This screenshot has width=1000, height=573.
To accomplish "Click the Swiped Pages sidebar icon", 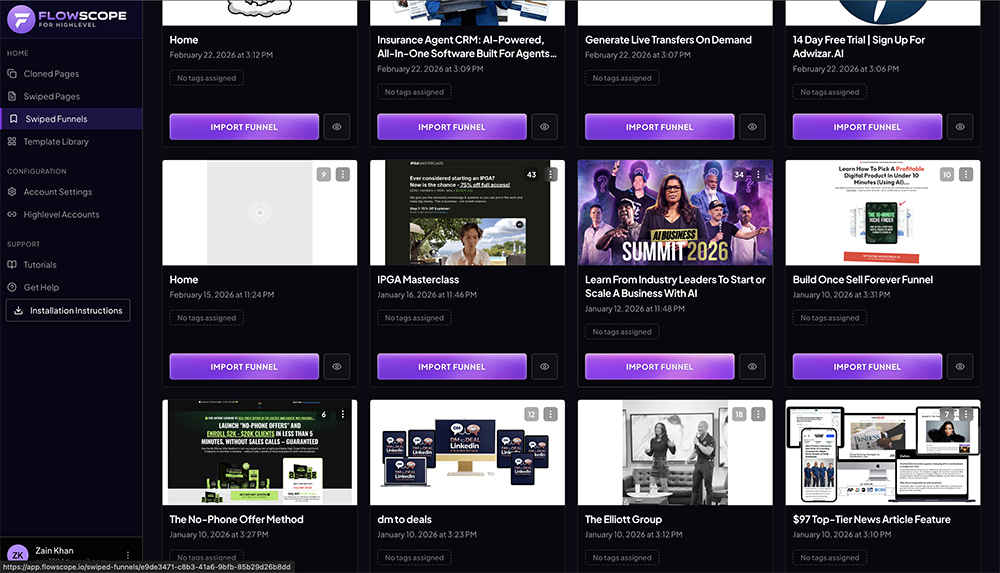I will [x=13, y=97].
